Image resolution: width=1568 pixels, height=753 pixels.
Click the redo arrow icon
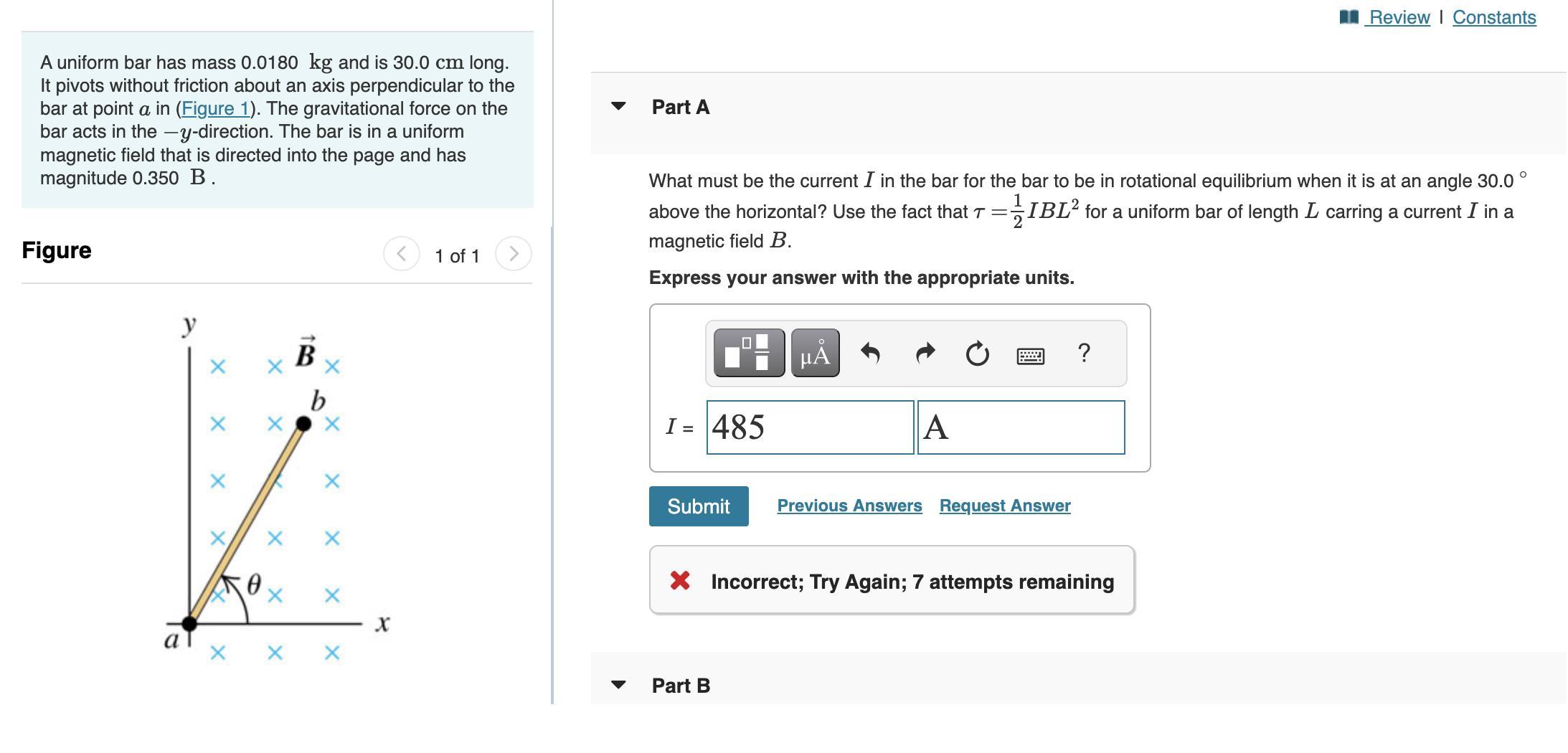tap(925, 353)
